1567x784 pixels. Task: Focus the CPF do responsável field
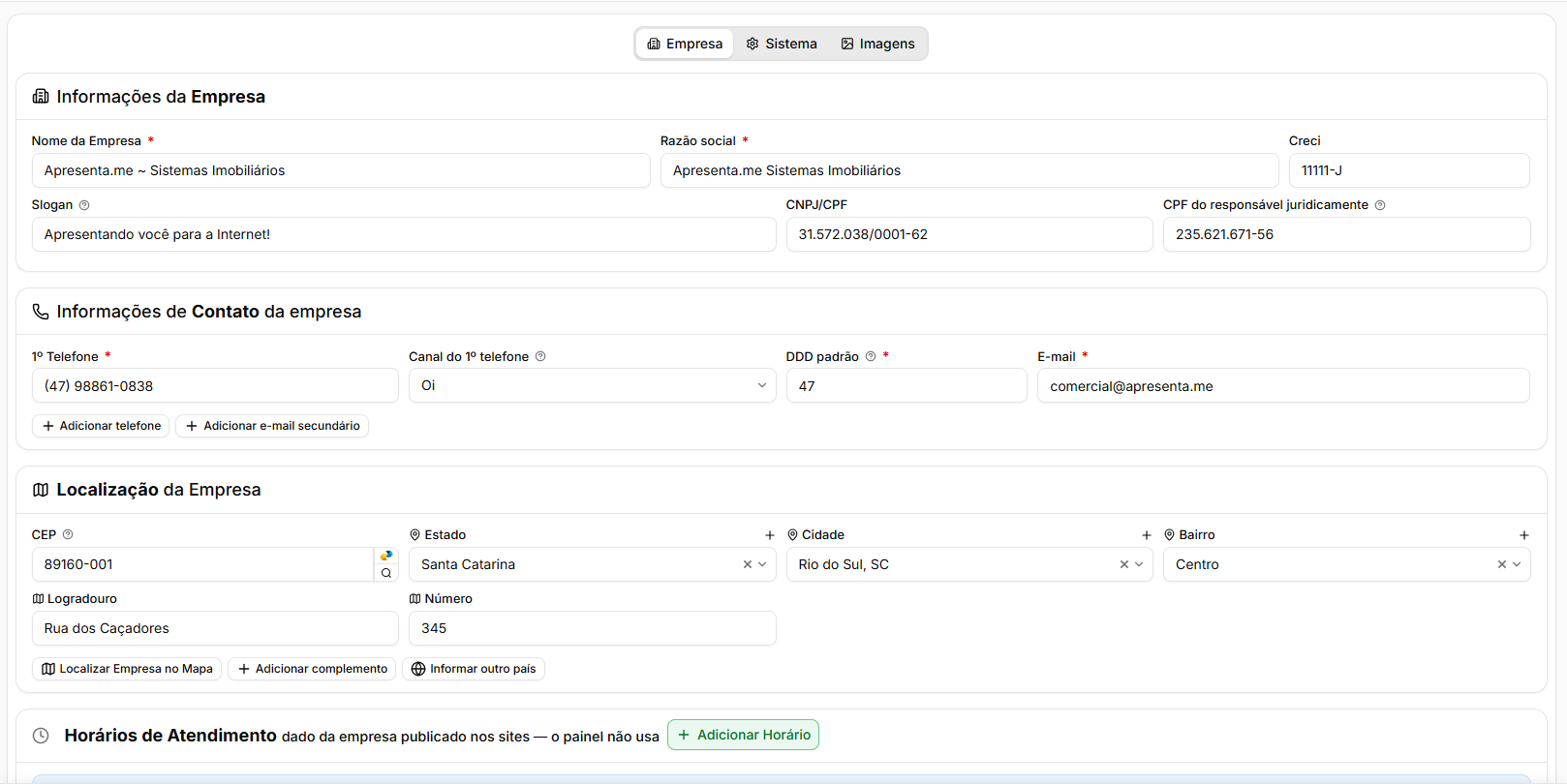click(1346, 234)
